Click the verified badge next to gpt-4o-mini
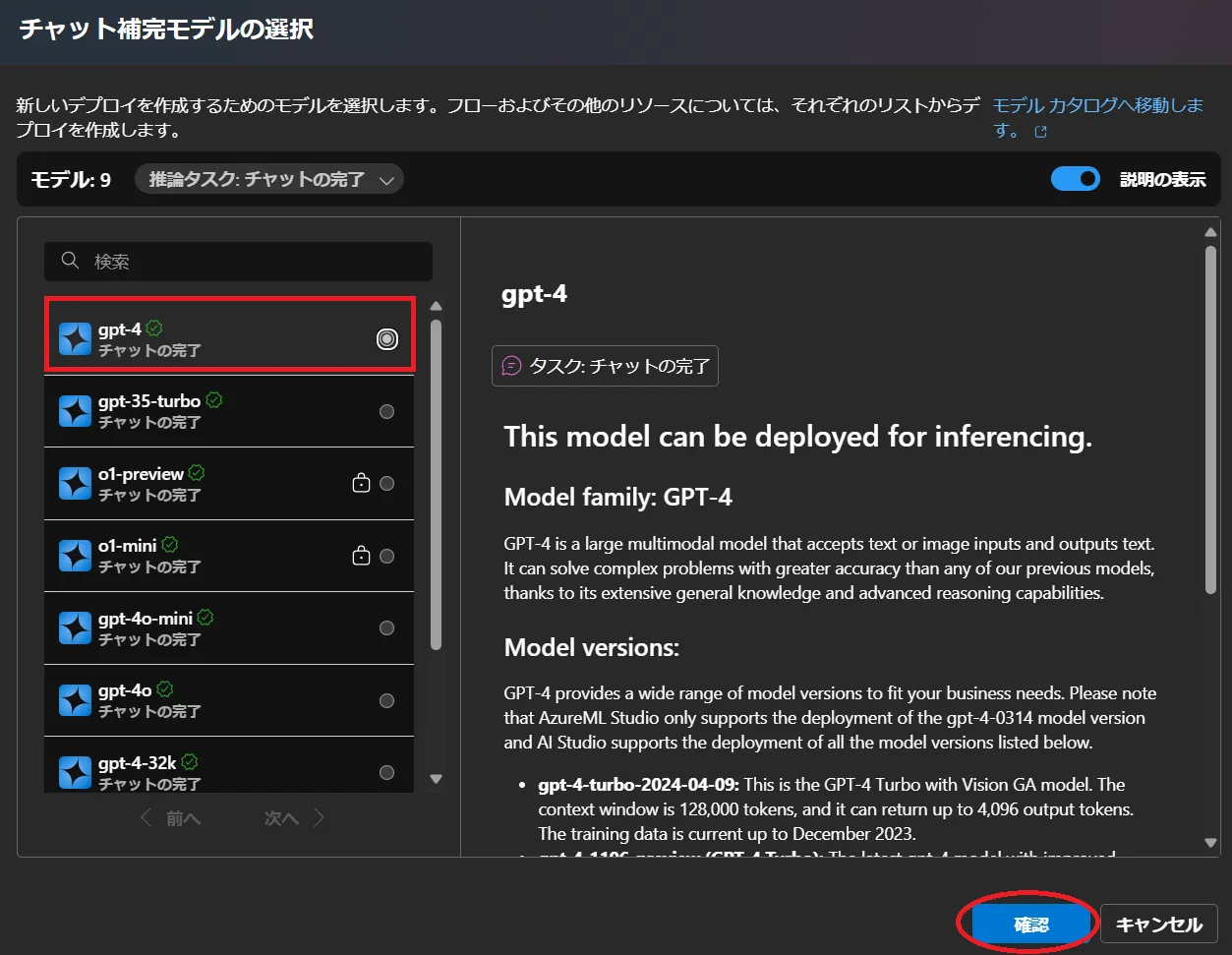This screenshot has height=955, width=1232. (x=205, y=618)
